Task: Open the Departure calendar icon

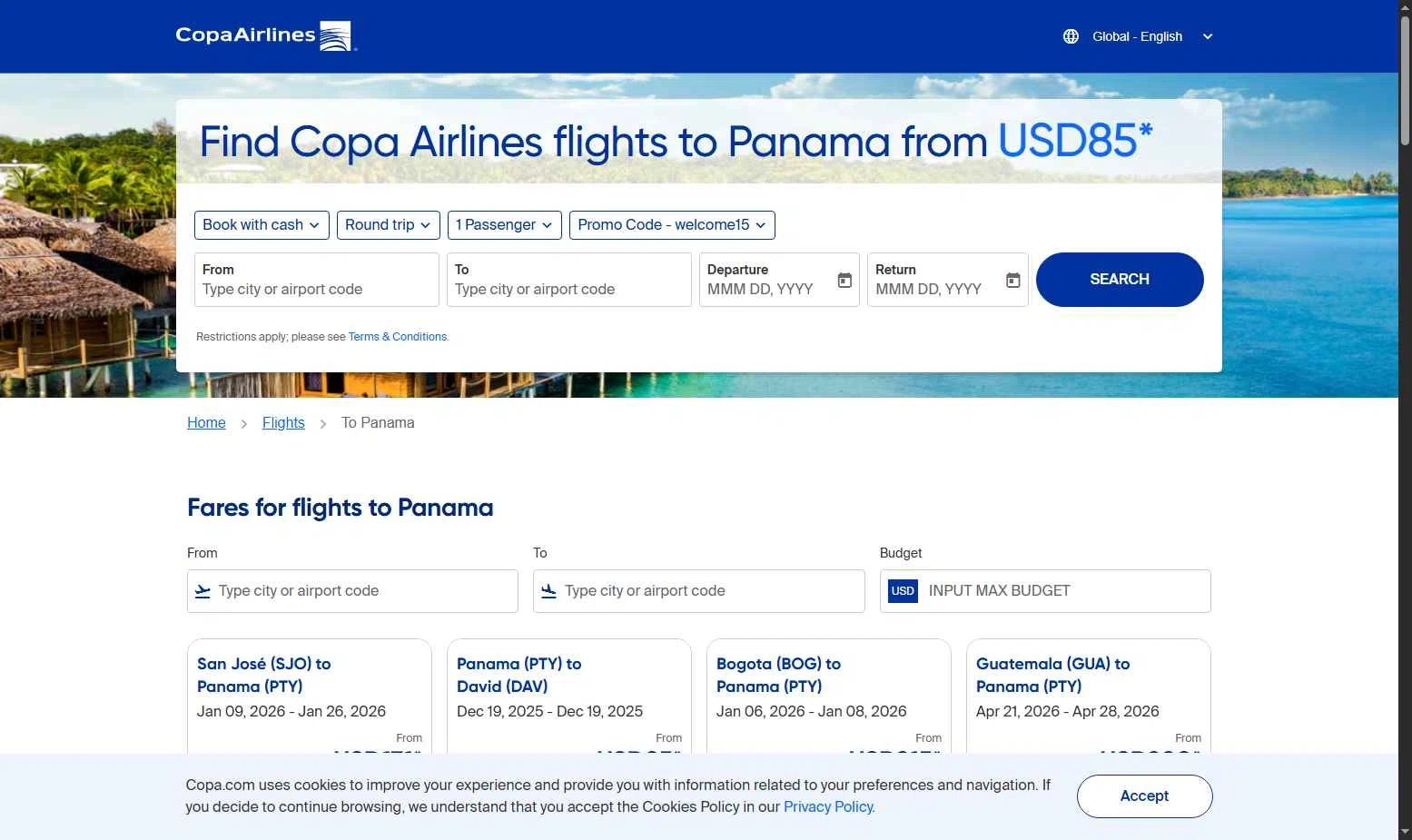Action: click(x=844, y=281)
